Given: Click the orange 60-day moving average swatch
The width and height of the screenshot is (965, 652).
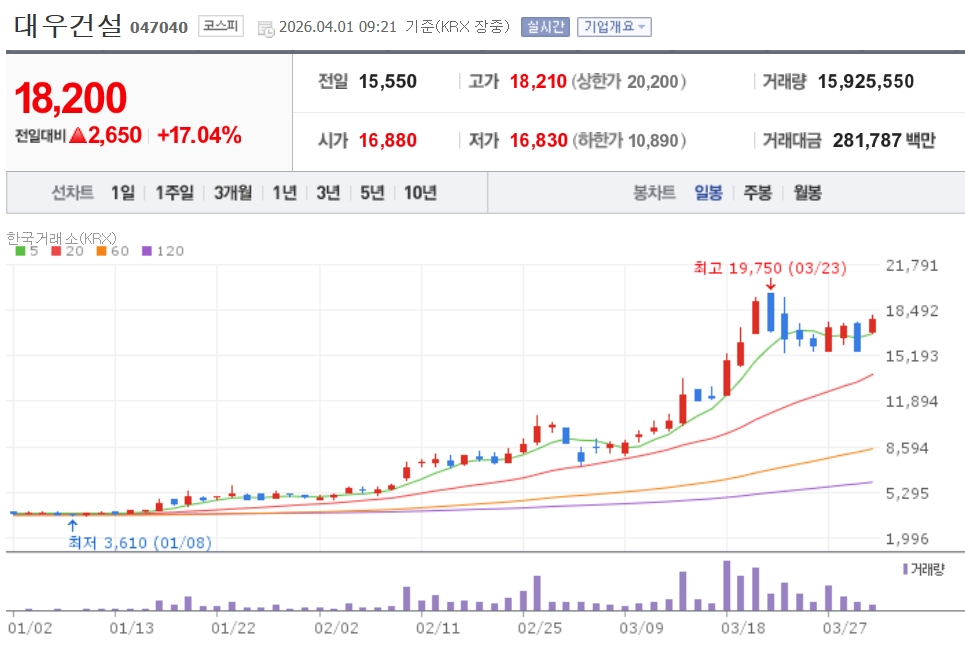Looking at the screenshot, I should point(102,251).
